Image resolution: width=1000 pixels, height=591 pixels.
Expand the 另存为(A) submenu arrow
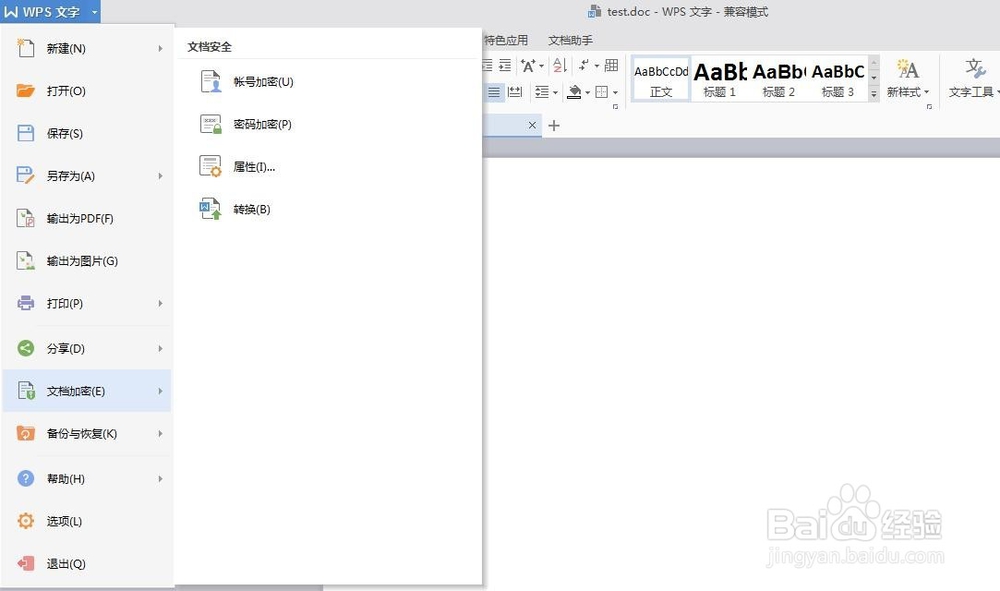tap(160, 176)
